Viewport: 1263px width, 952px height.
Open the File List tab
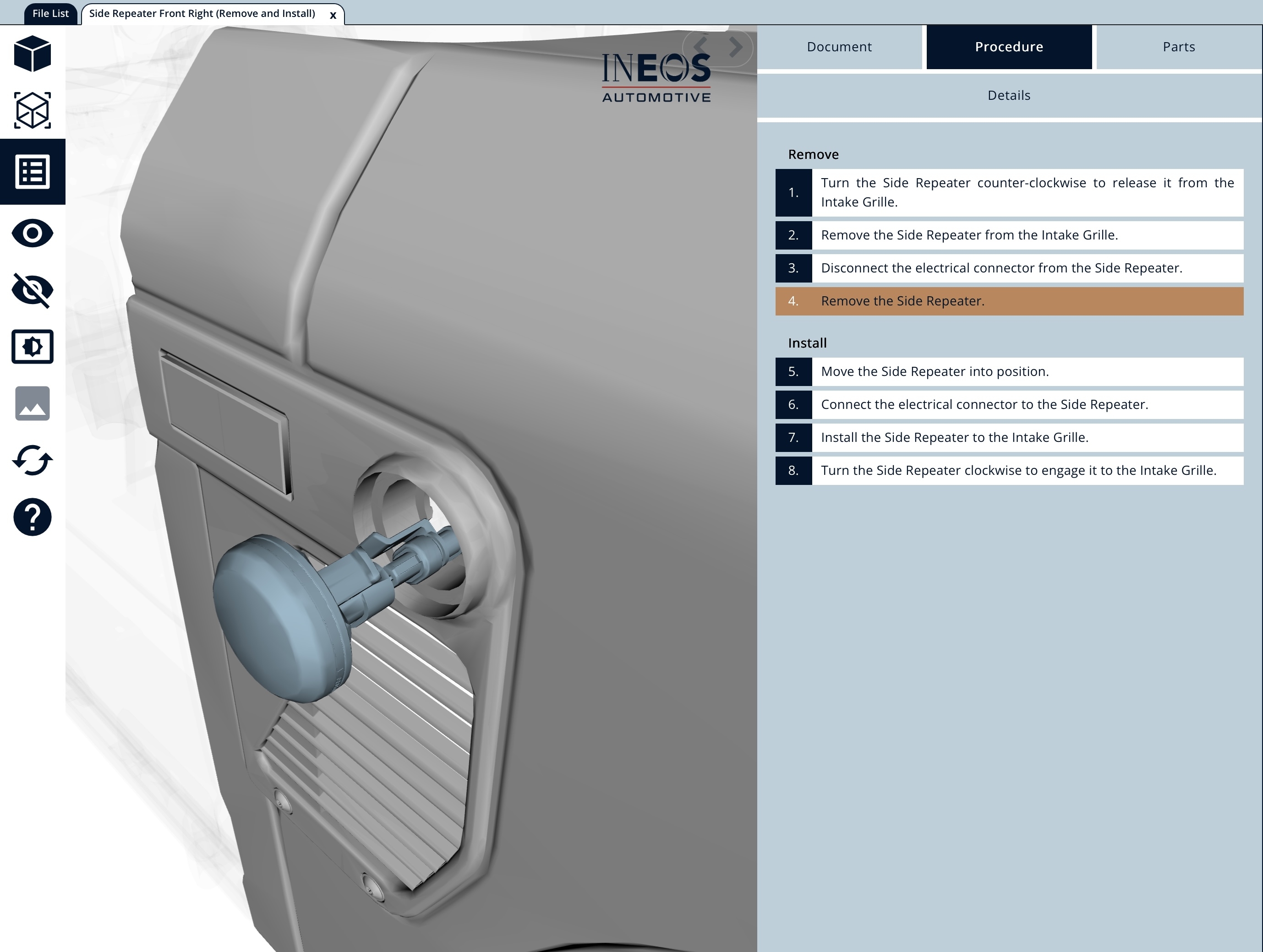point(50,13)
